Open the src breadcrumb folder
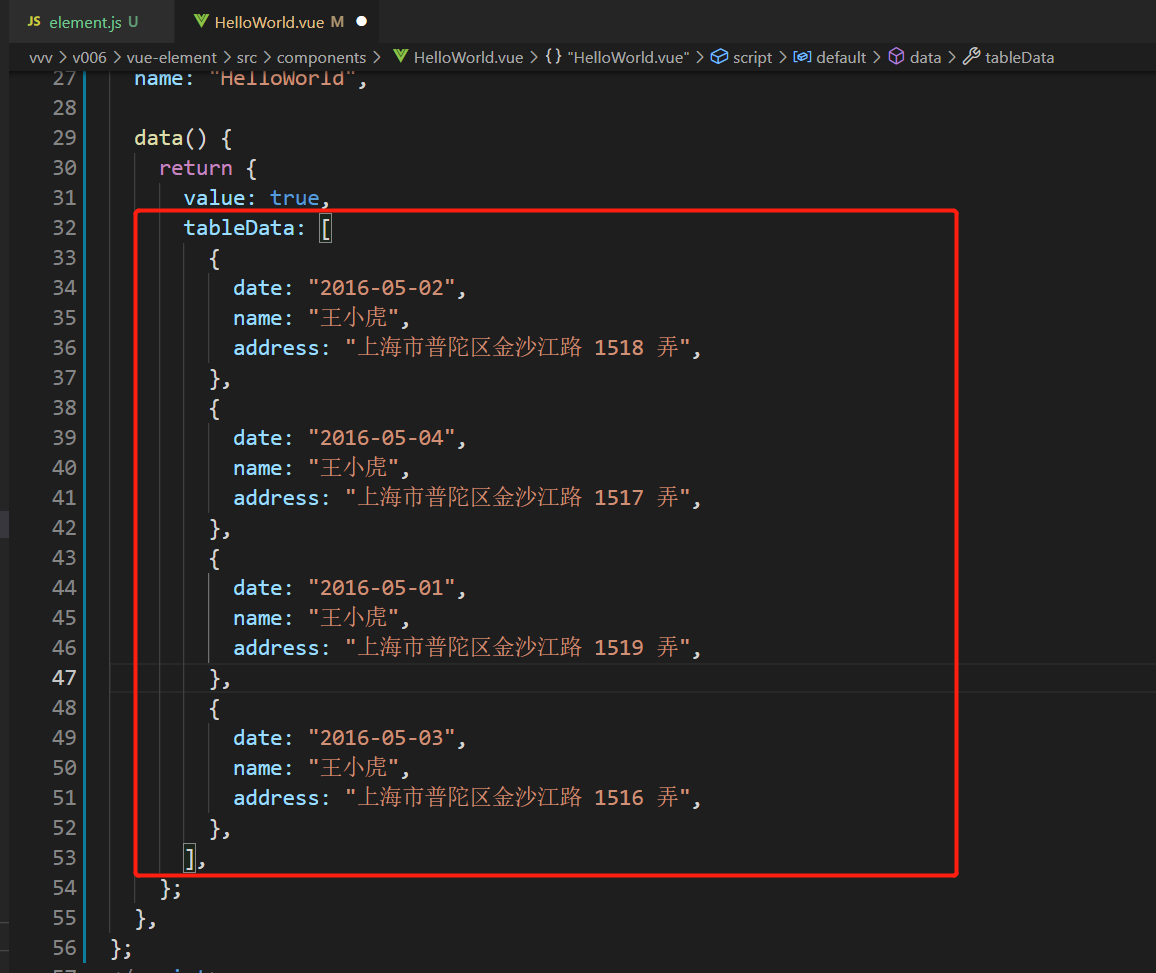This screenshot has height=973, width=1156. point(246,57)
